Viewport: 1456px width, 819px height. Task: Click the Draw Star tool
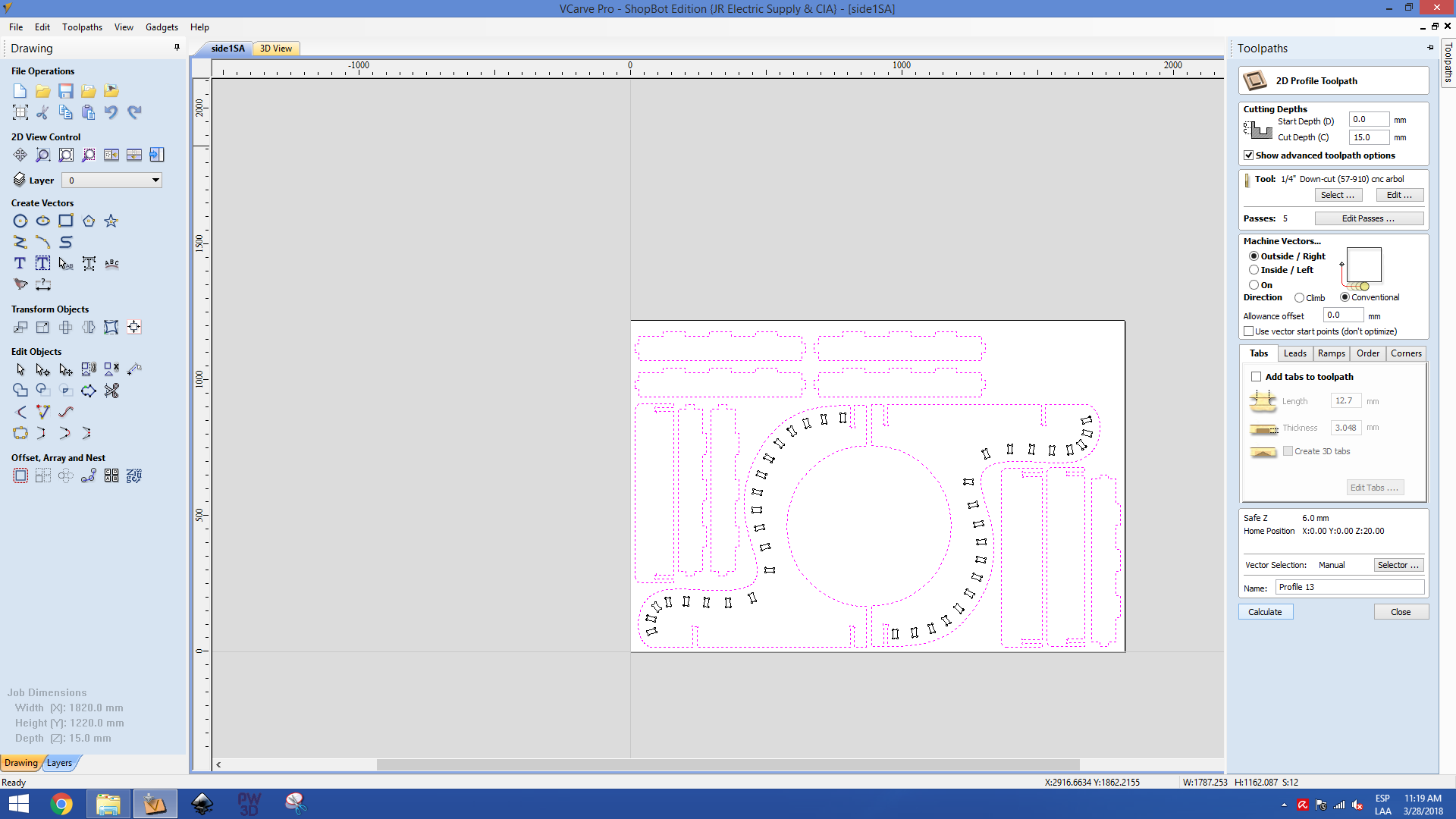click(x=111, y=220)
